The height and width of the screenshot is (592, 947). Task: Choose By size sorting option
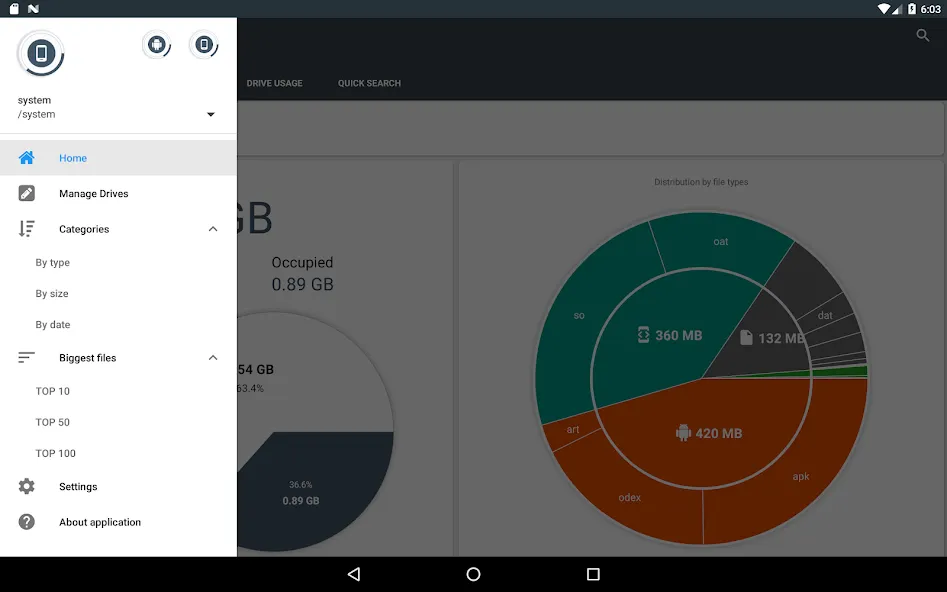coord(52,294)
